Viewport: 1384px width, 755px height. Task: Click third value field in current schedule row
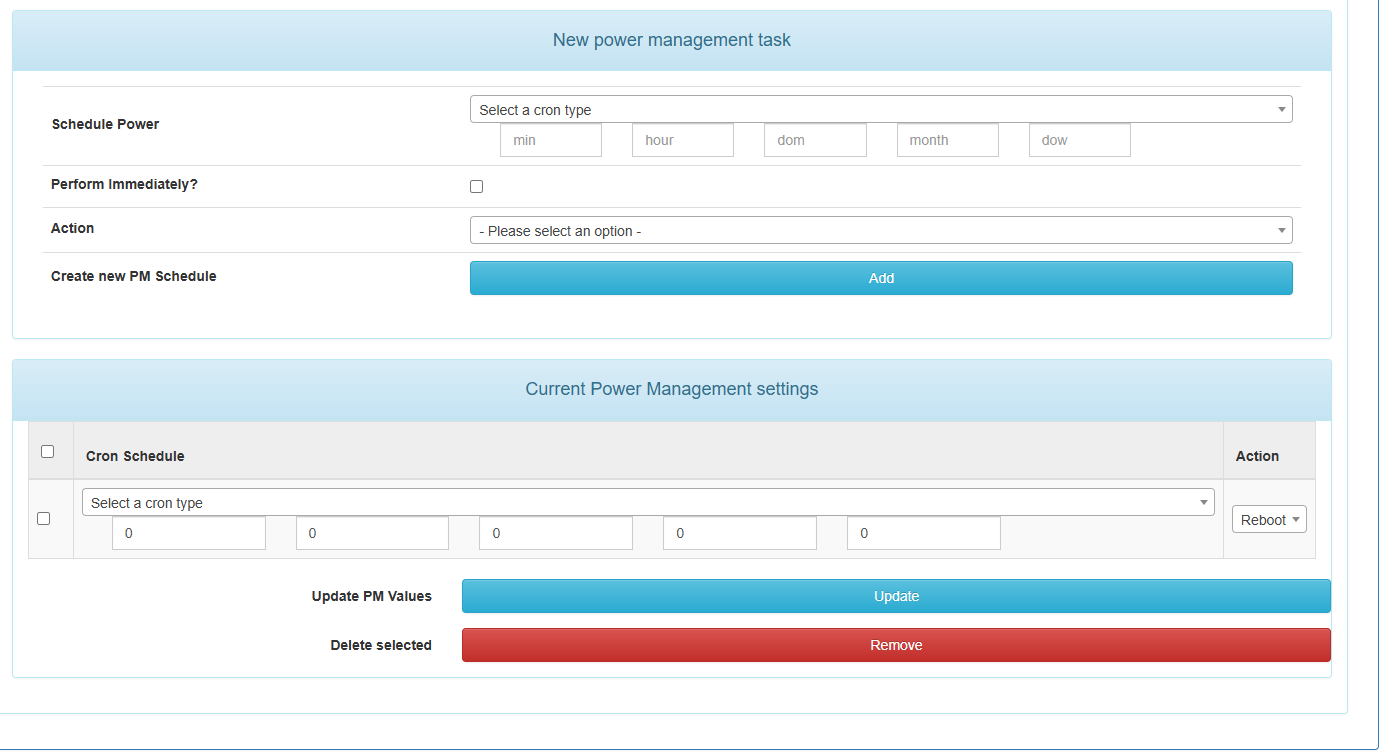pyautogui.click(x=556, y=533)
